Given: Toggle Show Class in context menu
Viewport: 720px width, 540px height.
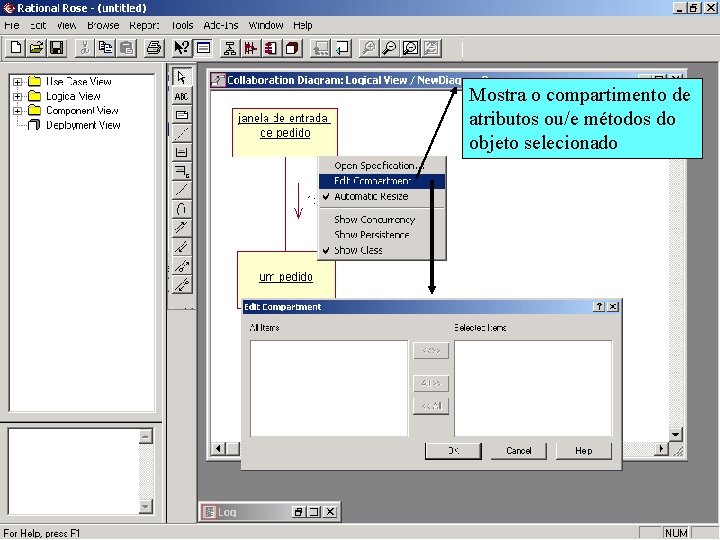Looking at the screenshot, I should (x=382, y=250).
